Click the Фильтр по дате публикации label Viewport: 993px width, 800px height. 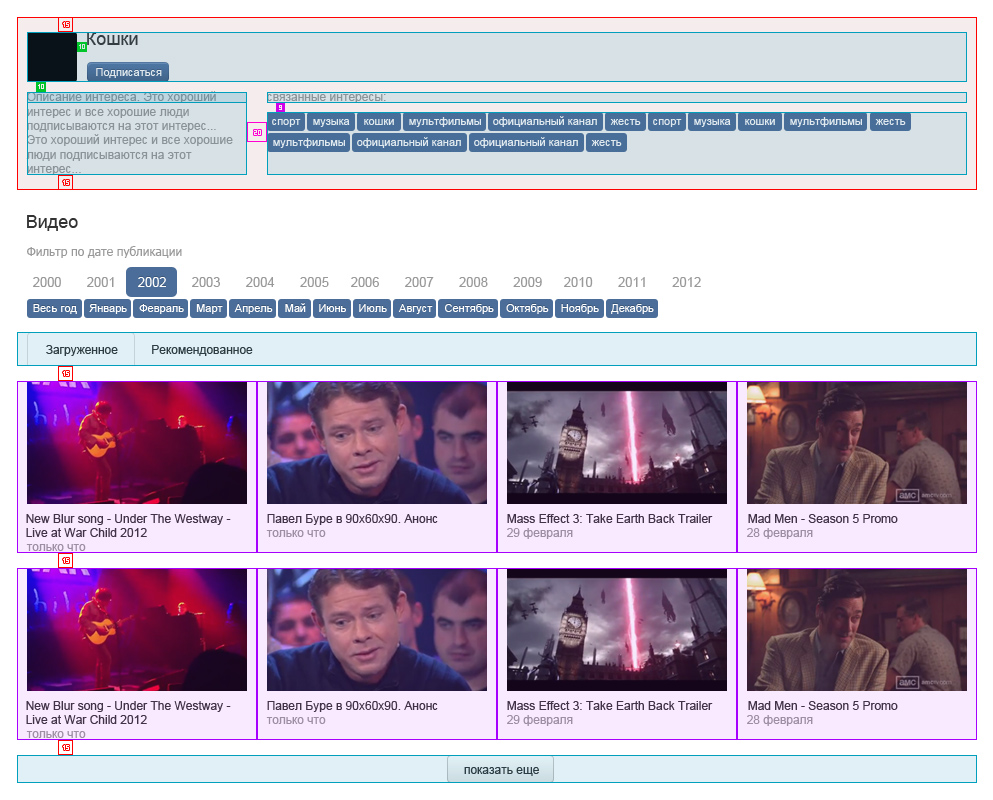pyautogui.click(x=104, y=251)
